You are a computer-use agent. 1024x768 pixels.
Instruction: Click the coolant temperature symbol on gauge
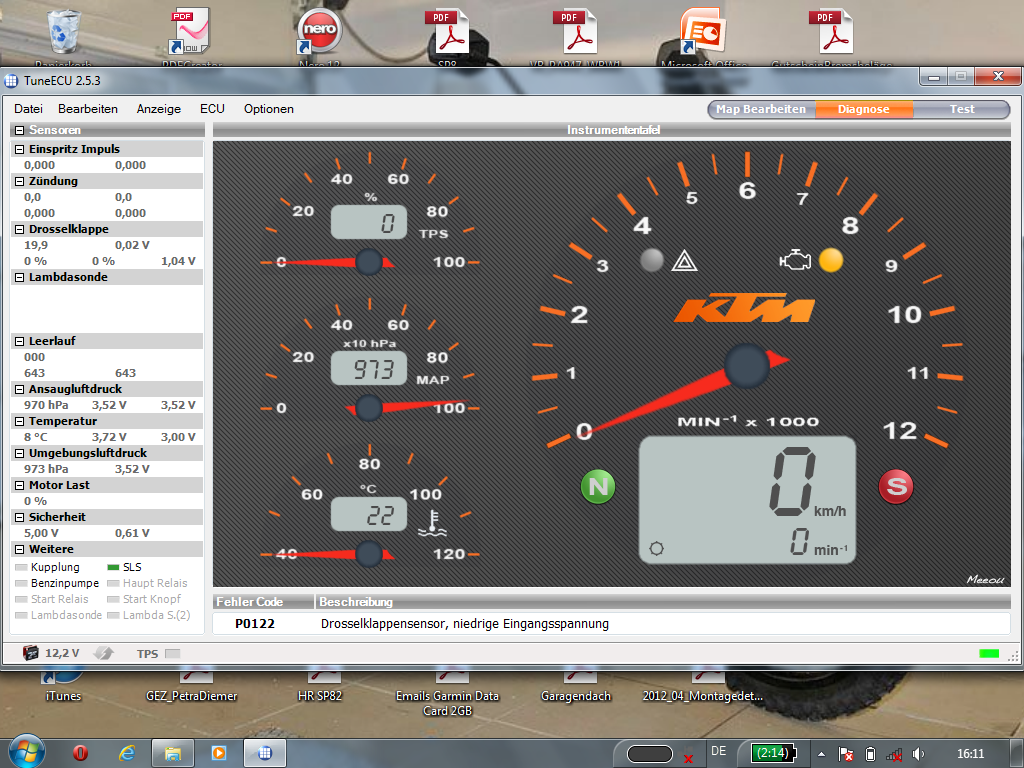[432, 521]
